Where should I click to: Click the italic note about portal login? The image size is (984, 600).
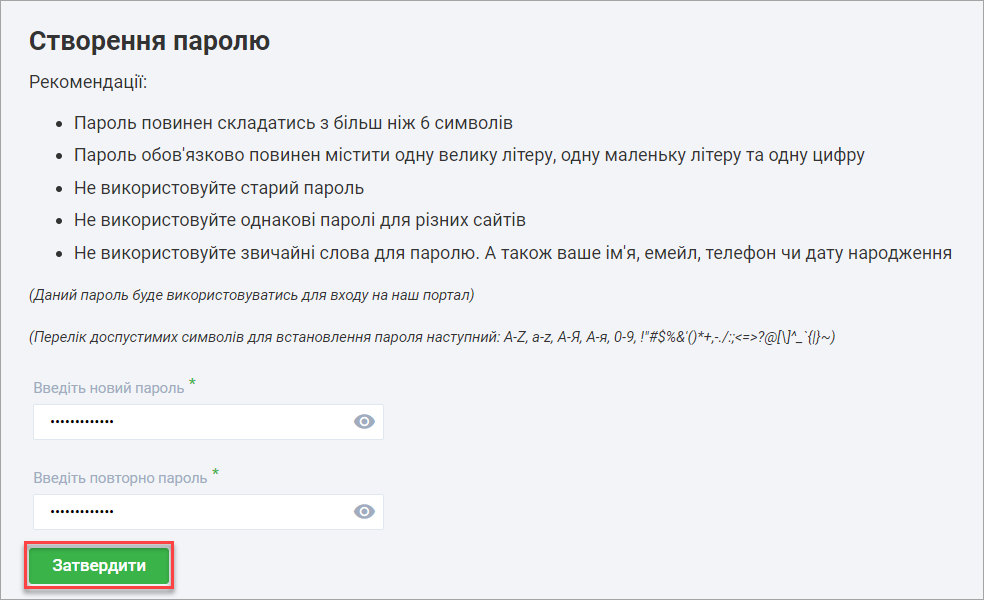coord(251,295)
